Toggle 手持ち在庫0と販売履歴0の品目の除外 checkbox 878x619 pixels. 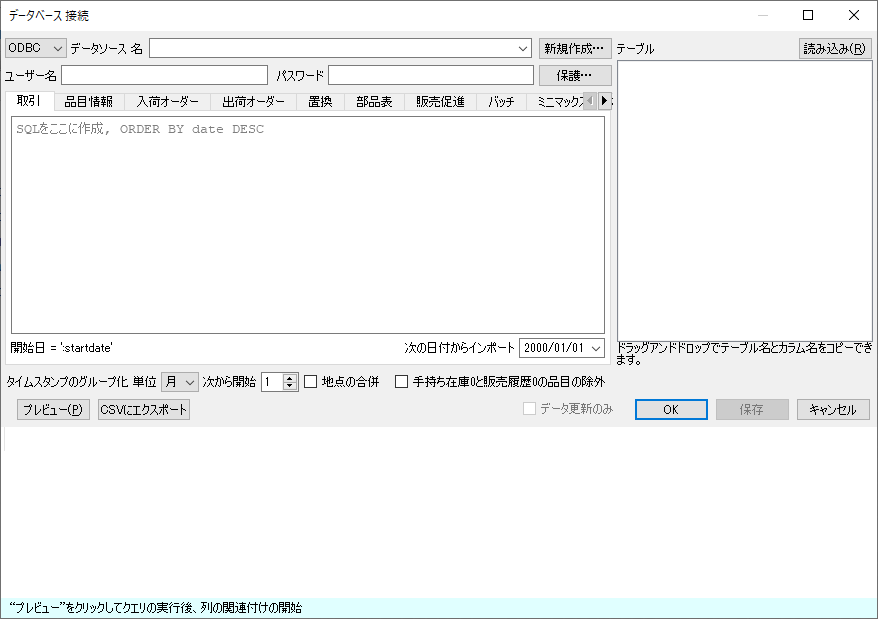pos(402,381)
